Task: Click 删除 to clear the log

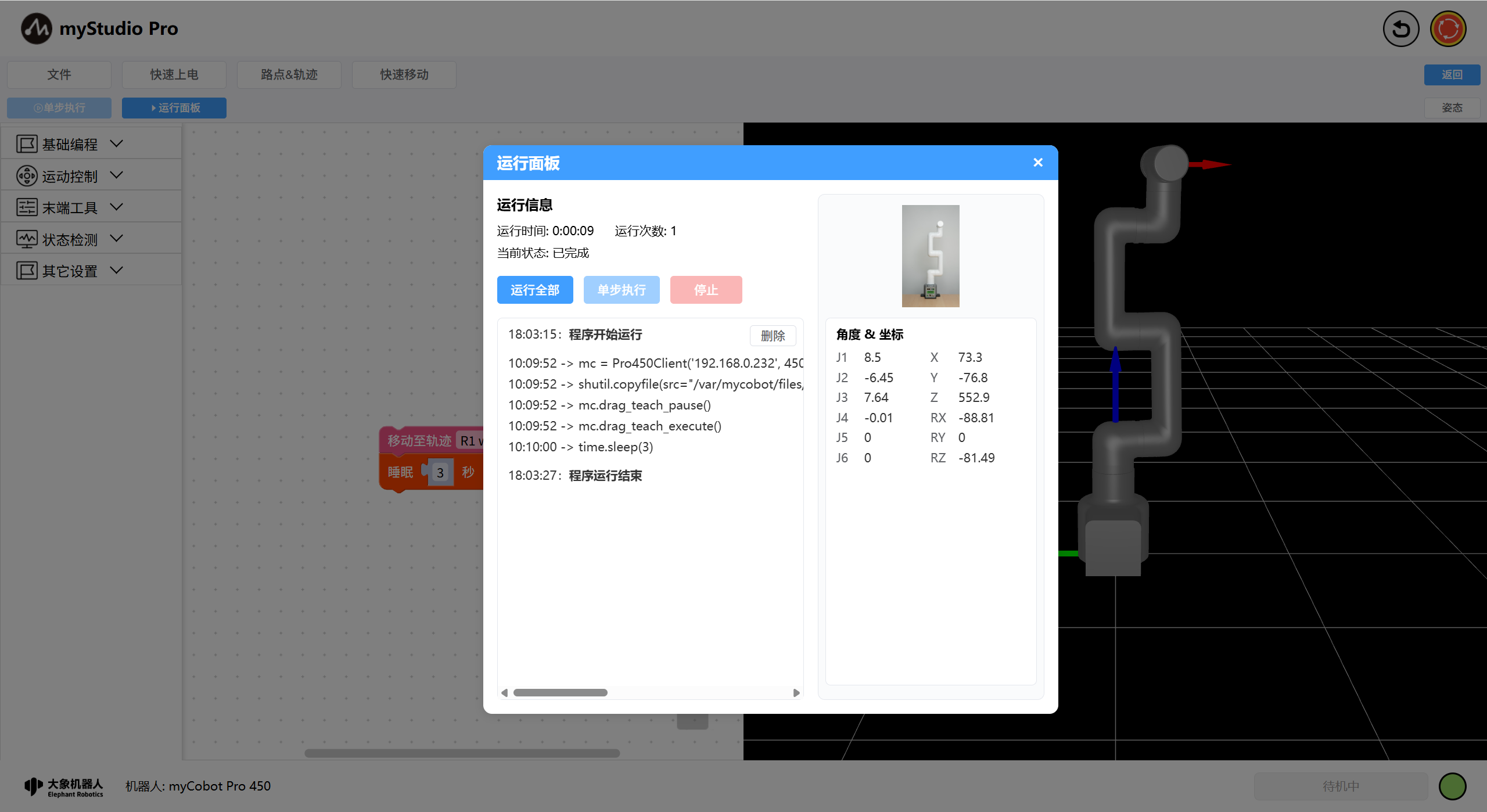Action: pyautogui.click(x=772, y=336)
